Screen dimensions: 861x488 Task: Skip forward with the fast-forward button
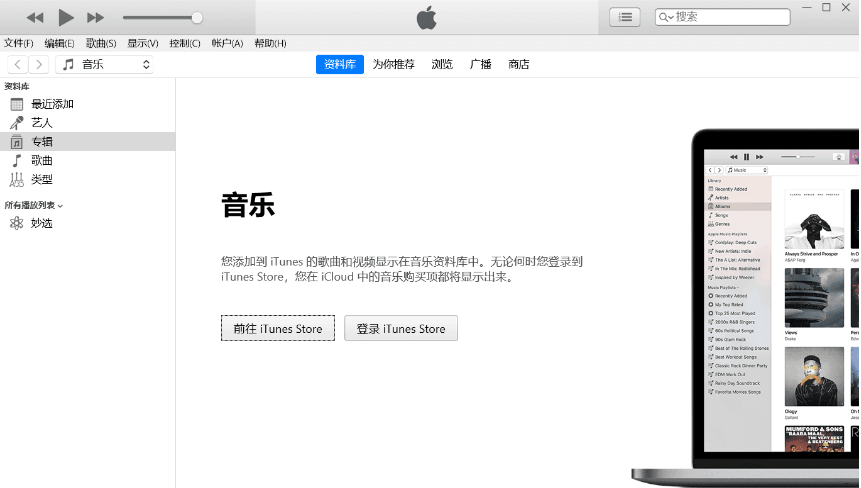[96, 18]
